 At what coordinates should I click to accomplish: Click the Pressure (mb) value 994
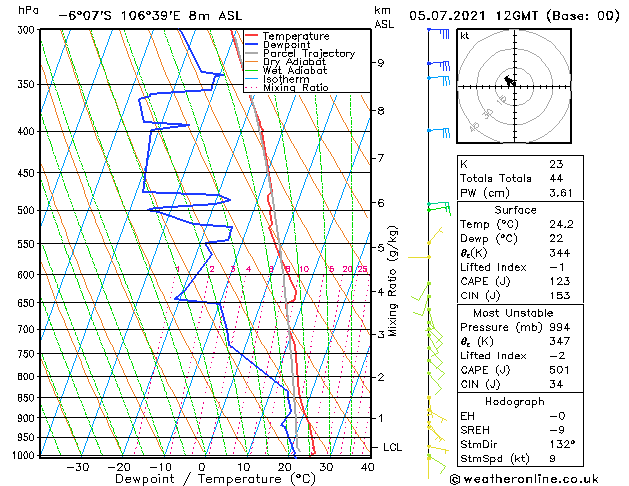[560, 327]
